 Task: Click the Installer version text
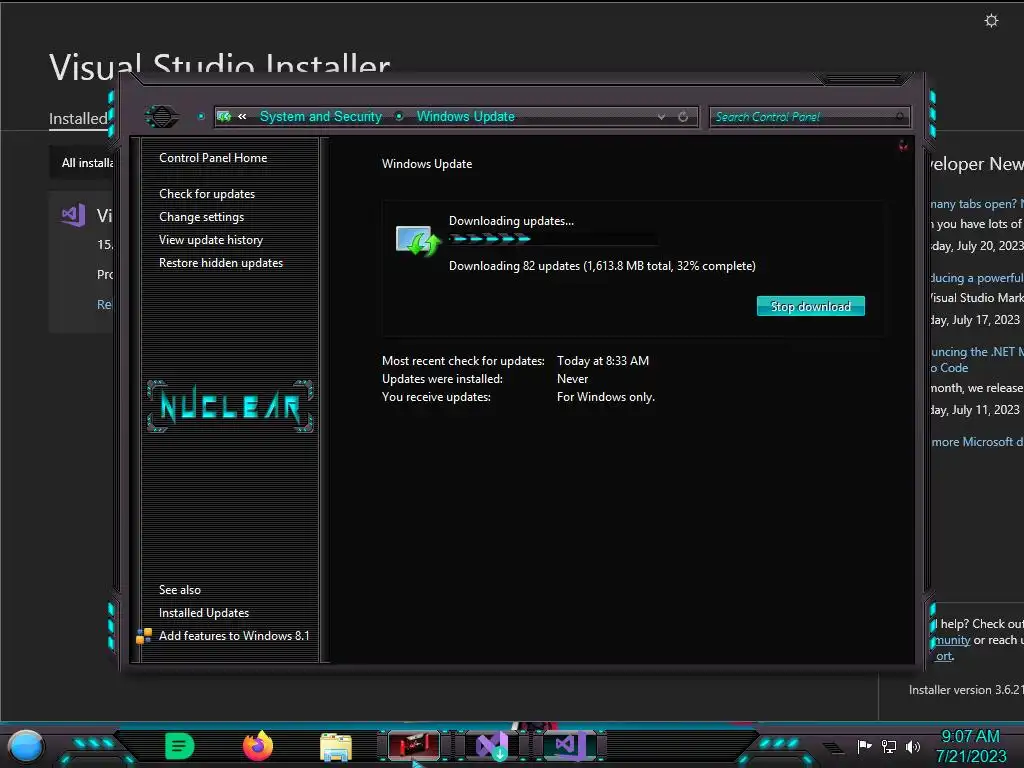(x=966, y=690)
